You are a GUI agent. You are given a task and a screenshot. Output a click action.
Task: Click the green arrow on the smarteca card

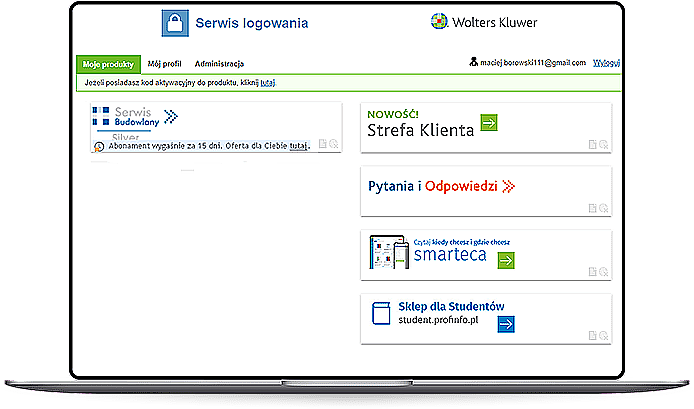[506, 260]
